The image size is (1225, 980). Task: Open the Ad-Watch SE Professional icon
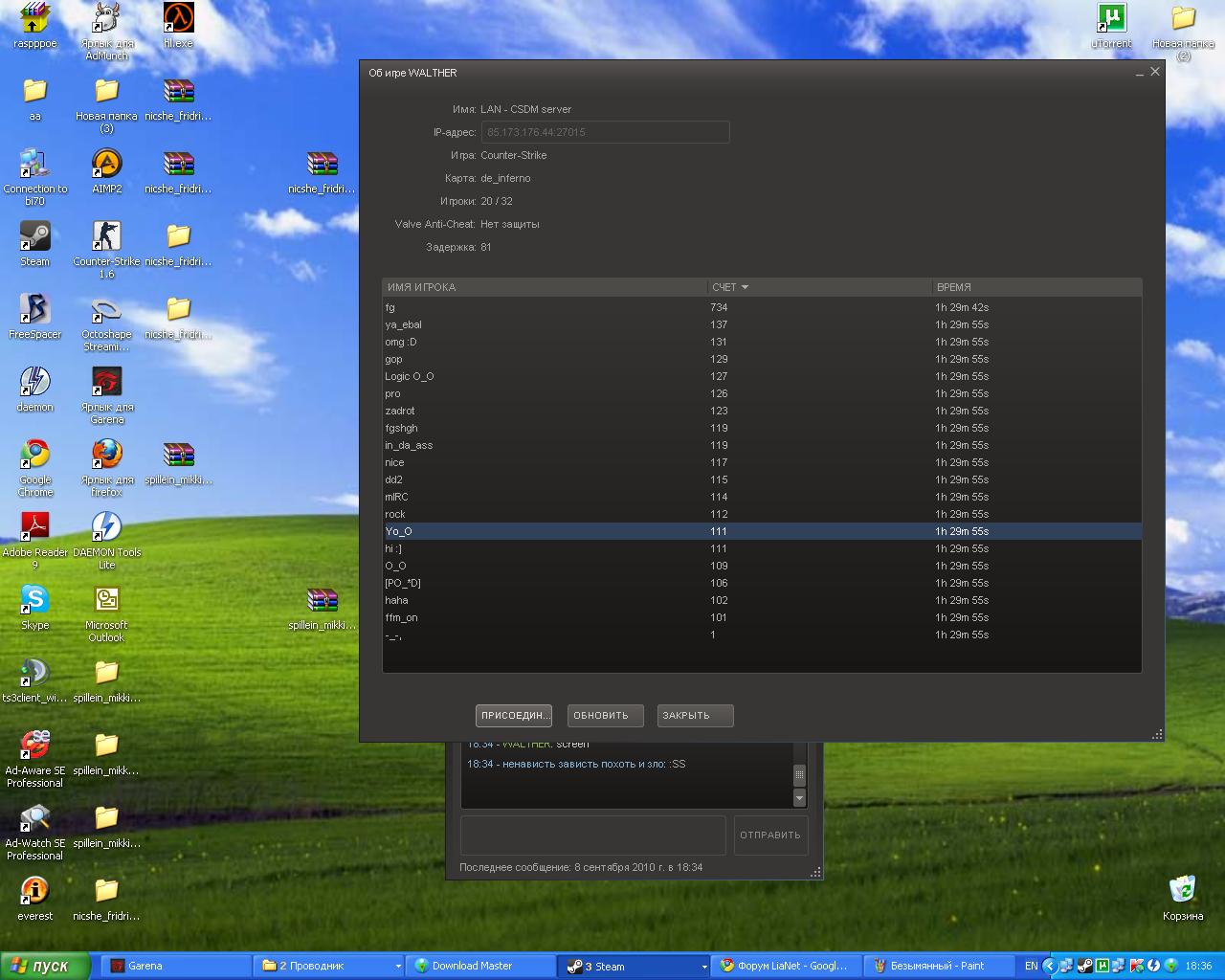click(x=35, y=832)
